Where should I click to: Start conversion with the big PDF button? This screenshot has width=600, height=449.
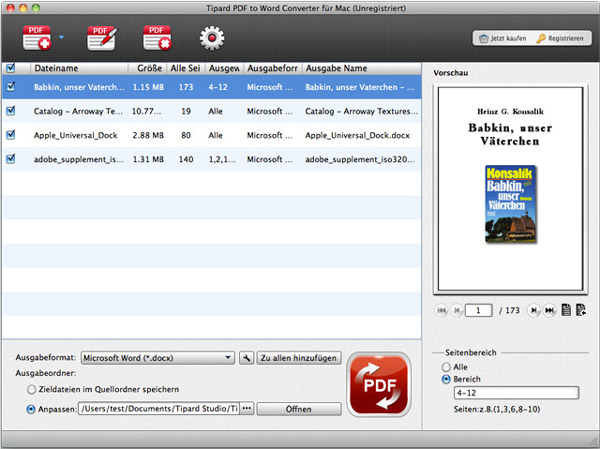tap(379, 384)
